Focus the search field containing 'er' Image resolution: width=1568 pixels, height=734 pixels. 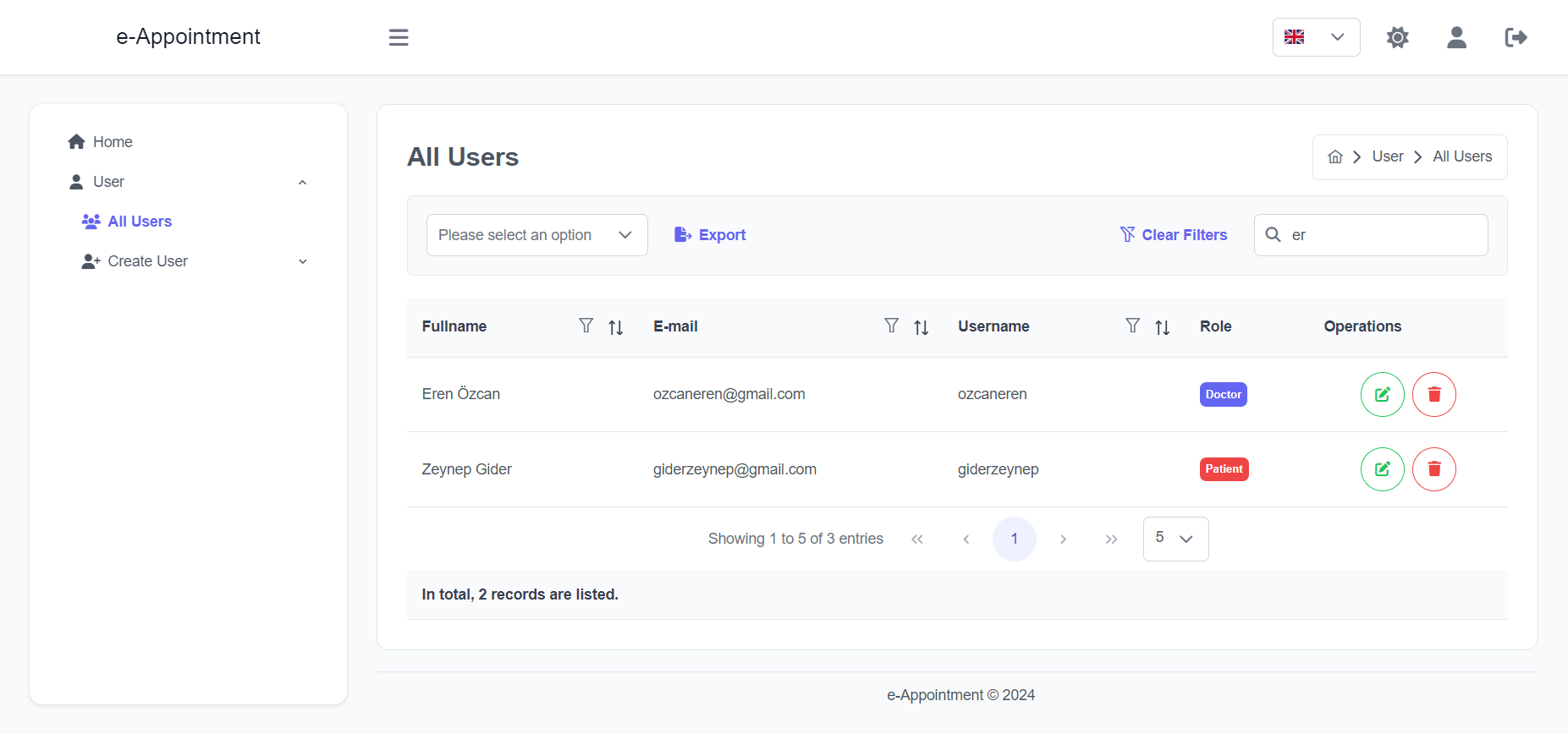1371,235
